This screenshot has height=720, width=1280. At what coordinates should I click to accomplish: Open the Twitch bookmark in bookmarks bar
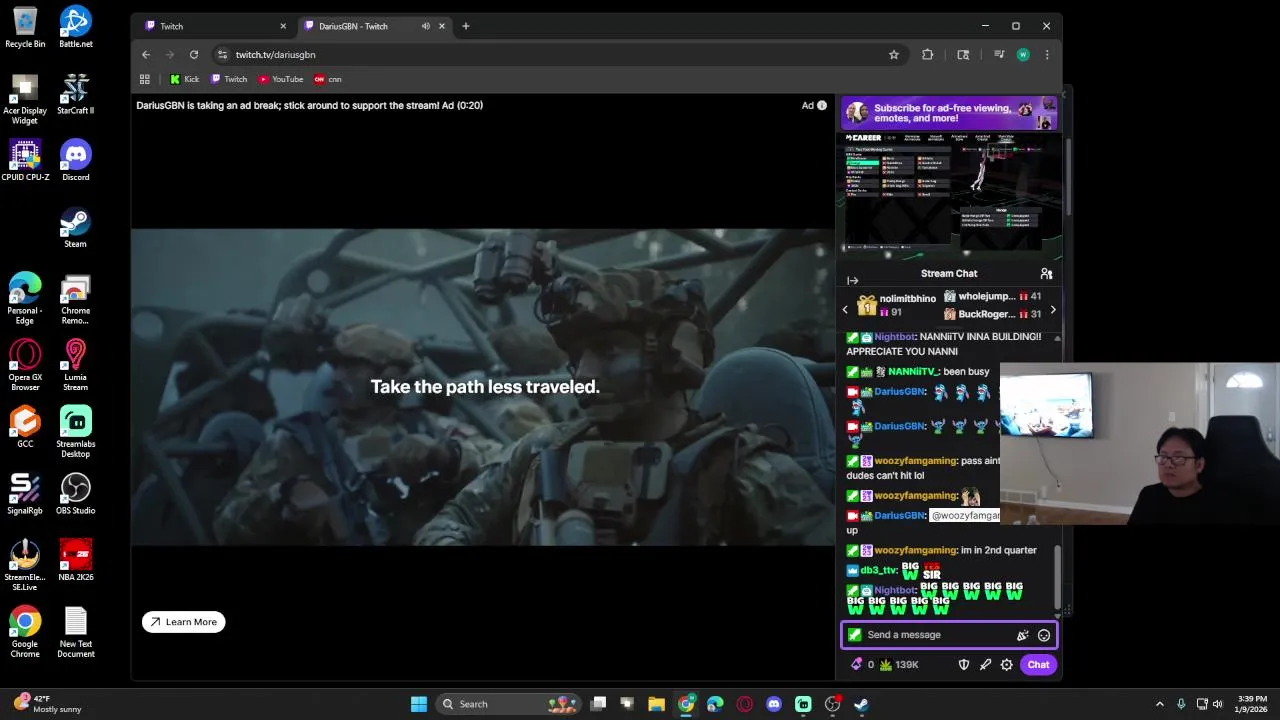(229, 79)
